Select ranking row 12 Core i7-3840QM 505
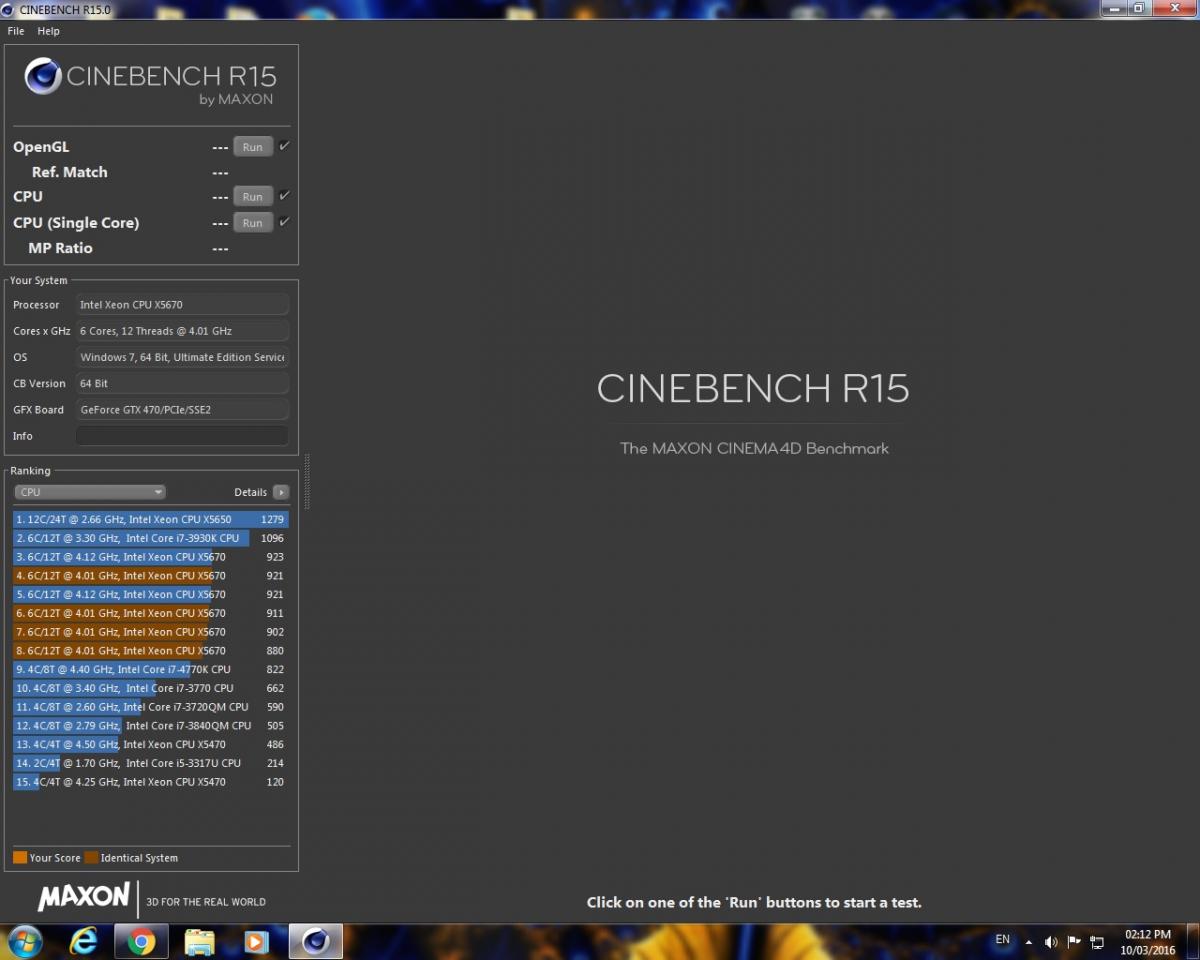Viewport: 1200px width, 960px height. 151,726
